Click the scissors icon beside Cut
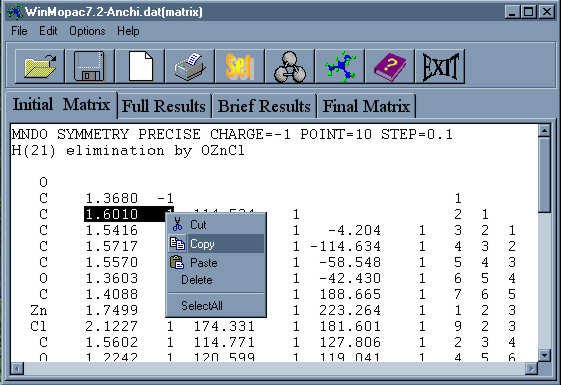This screenshot has height=385, width=561. [x=177, y=224]
